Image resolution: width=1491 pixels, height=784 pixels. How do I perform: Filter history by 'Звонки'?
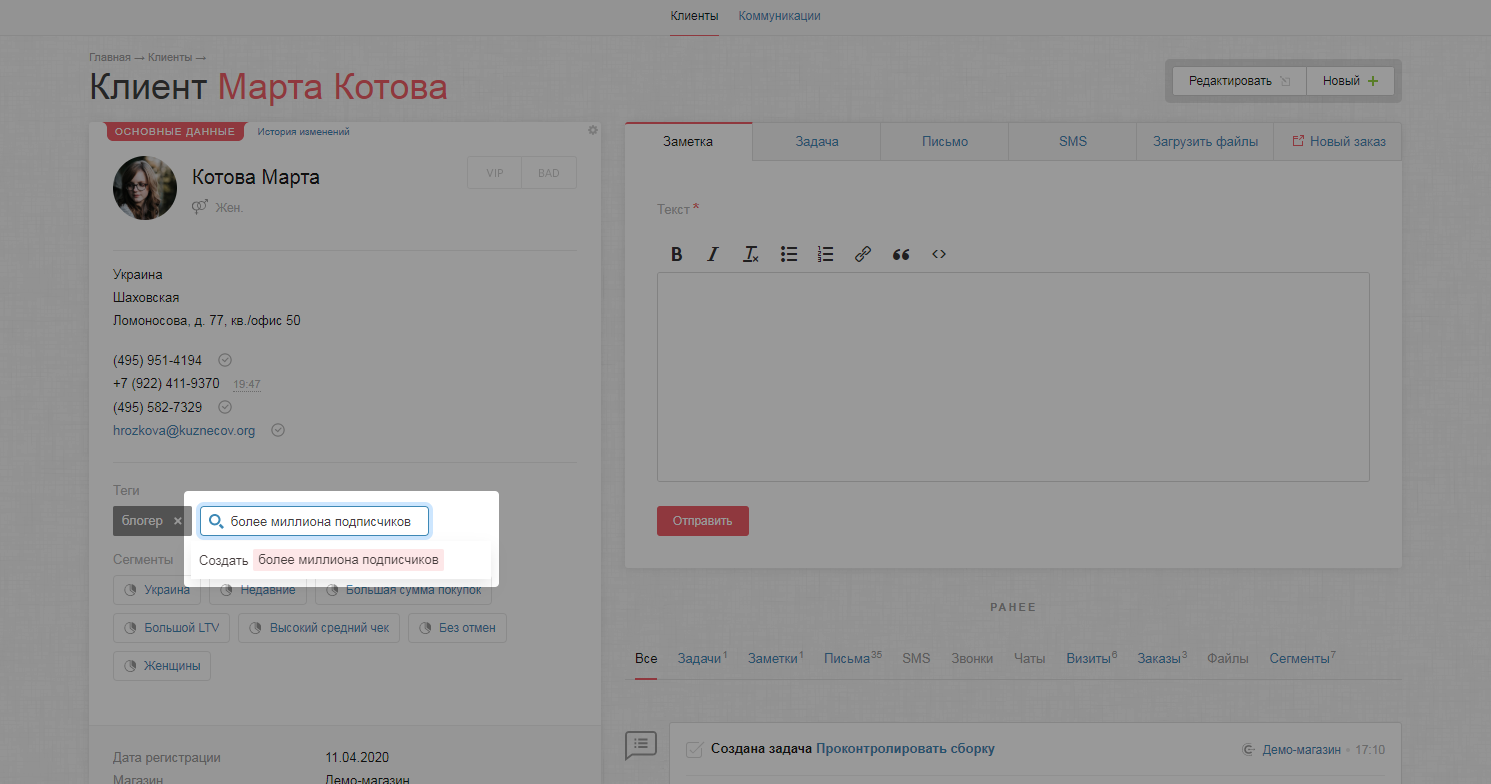click(x=972, y=659)
